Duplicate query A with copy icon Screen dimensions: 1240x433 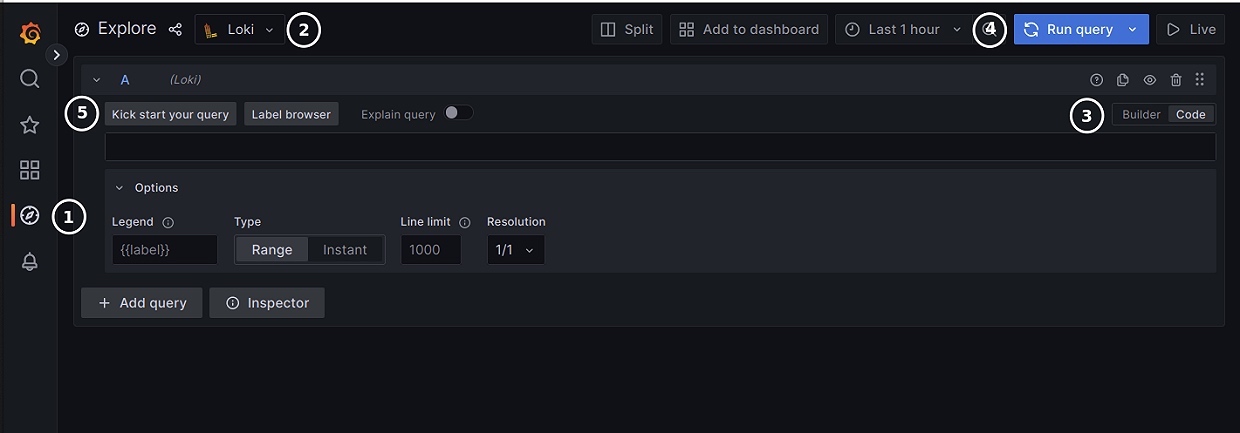pyautogui.click(x=1123, y=80)
